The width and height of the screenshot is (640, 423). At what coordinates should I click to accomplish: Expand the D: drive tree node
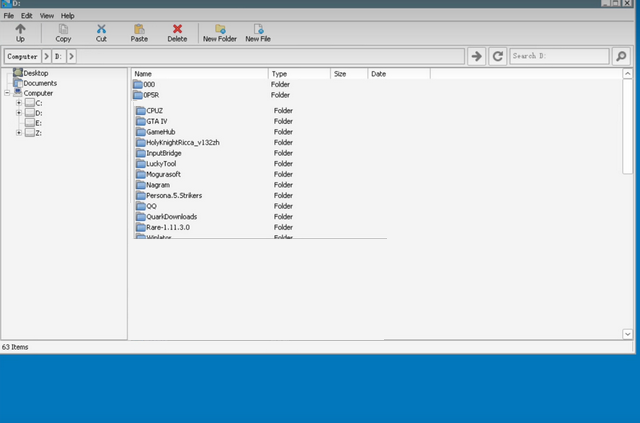coord(18,113)
